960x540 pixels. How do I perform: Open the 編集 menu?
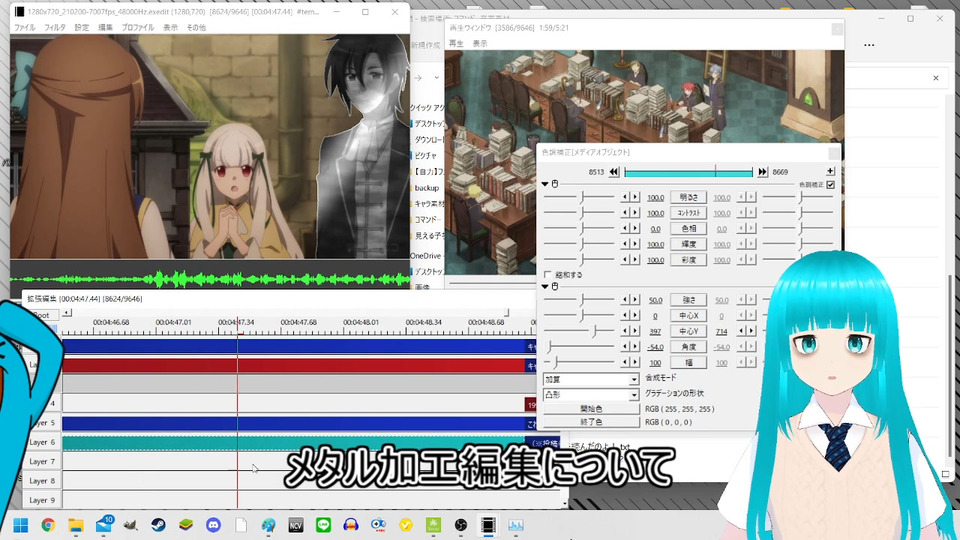[x=105, y=28]
